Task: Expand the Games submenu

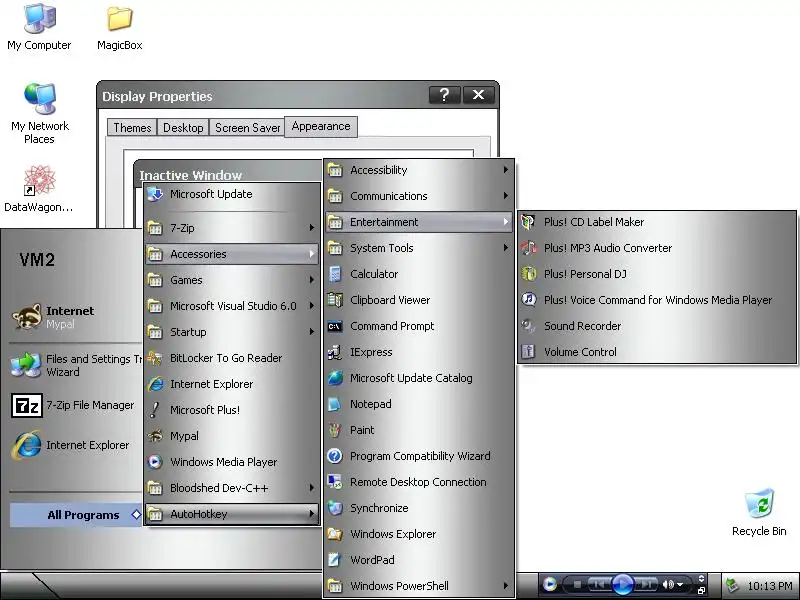Action: (x=232, y=280)
